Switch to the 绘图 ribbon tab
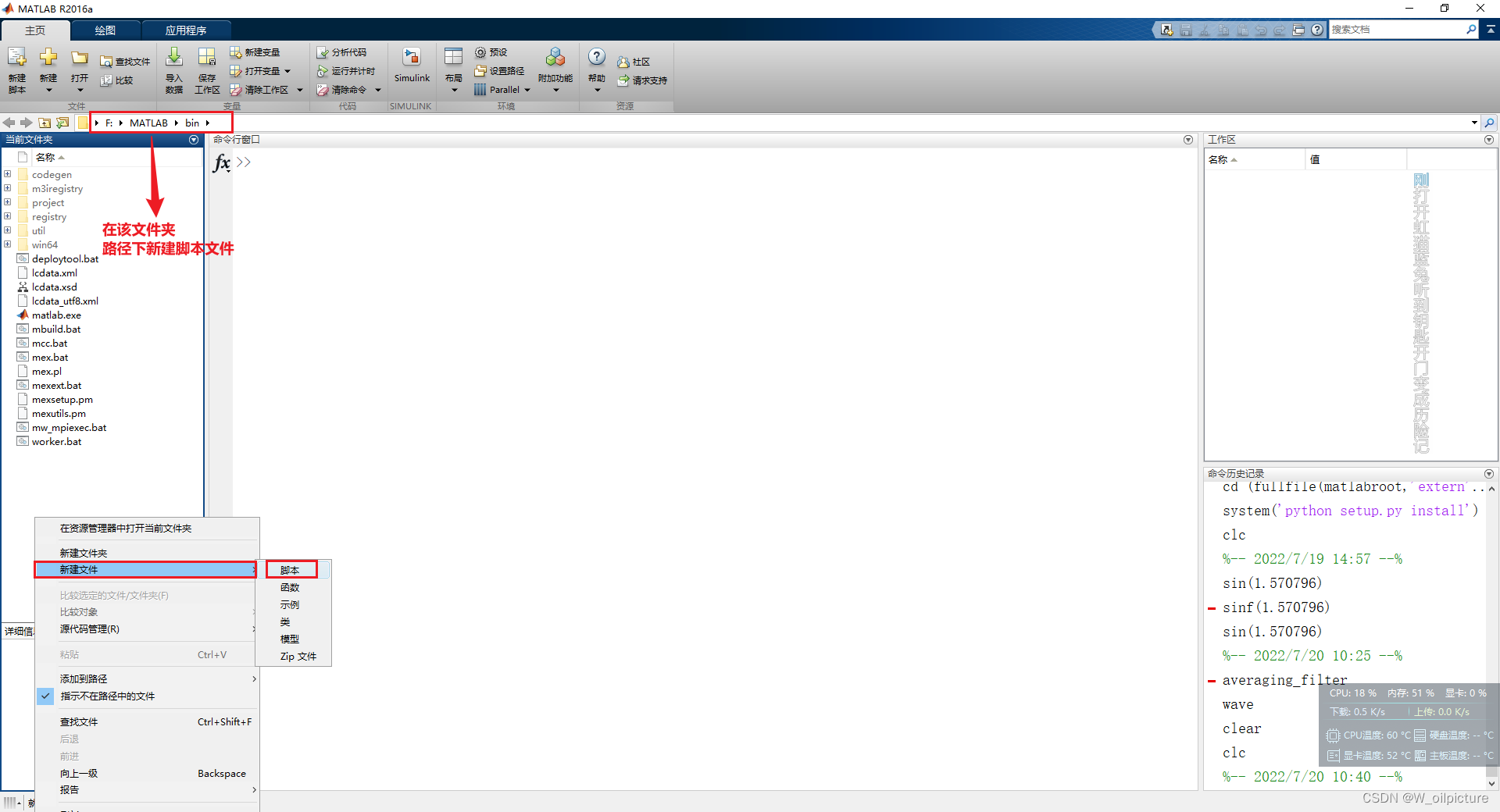 pos(105,30)
